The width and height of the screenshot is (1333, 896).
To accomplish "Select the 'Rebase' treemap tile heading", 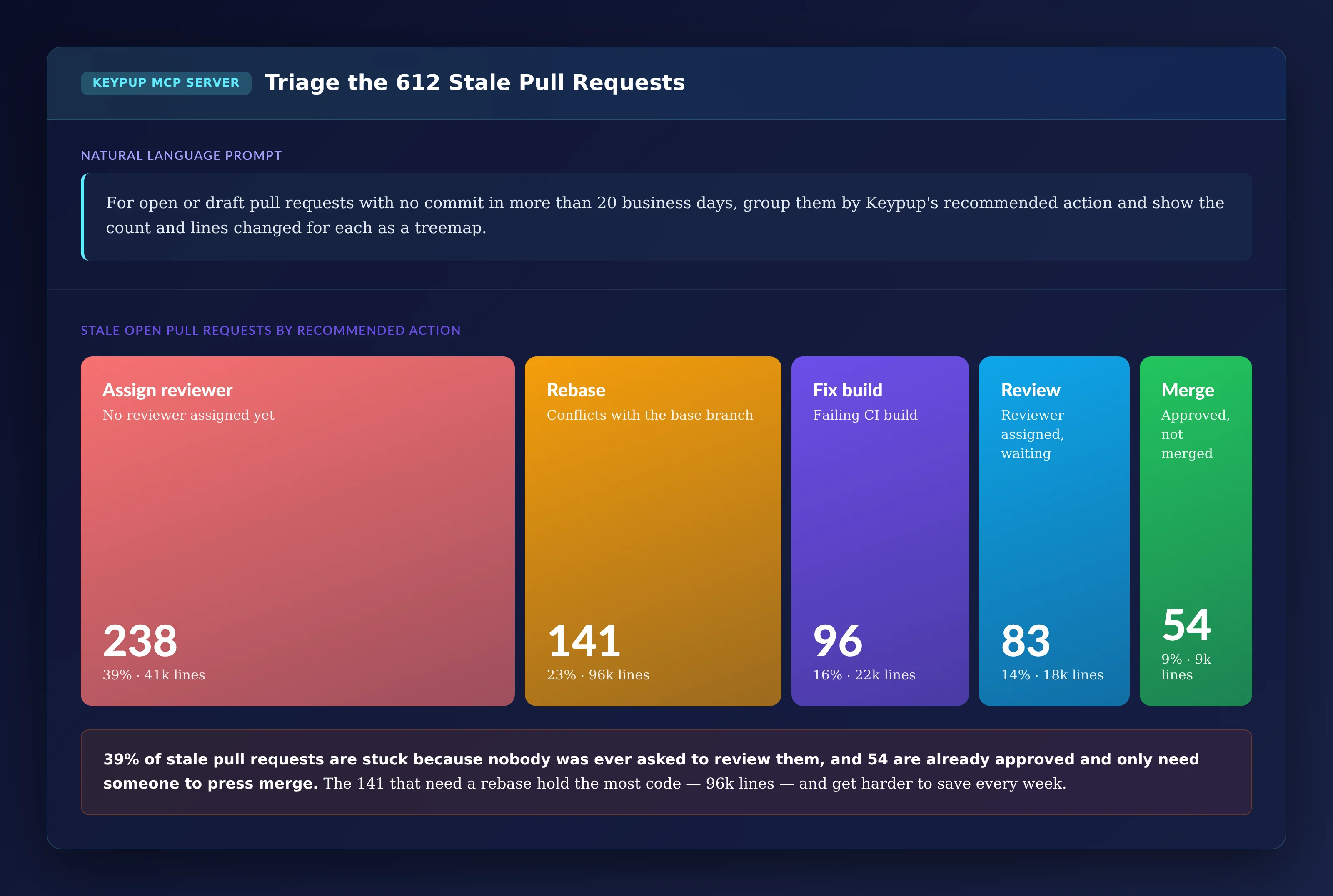I will click(x=576, y=390).
